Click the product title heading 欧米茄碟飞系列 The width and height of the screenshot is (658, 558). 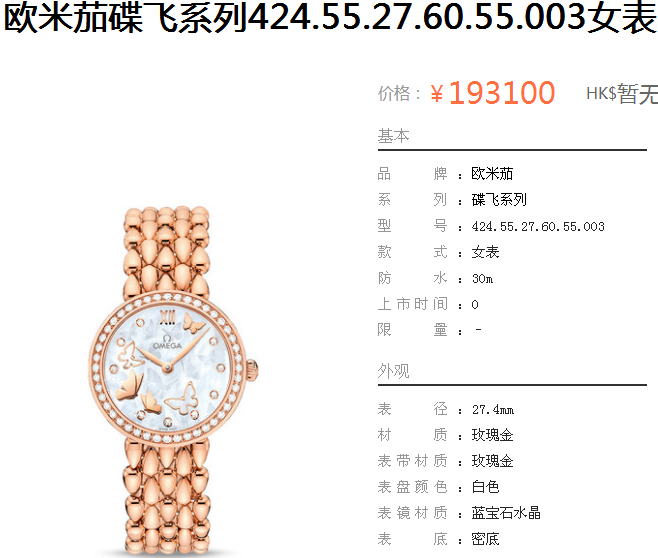[330, 18]
